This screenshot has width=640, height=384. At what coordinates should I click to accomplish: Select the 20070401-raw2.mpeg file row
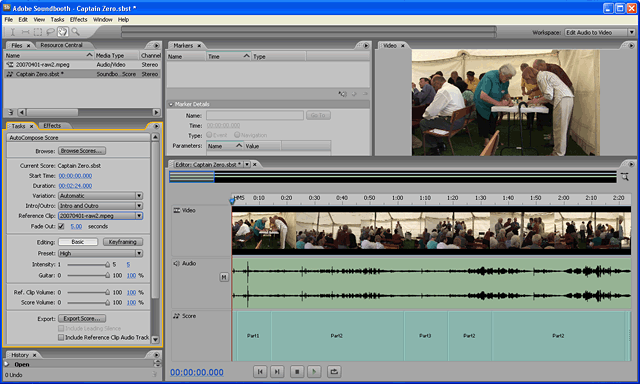click(x=82, y=64)
